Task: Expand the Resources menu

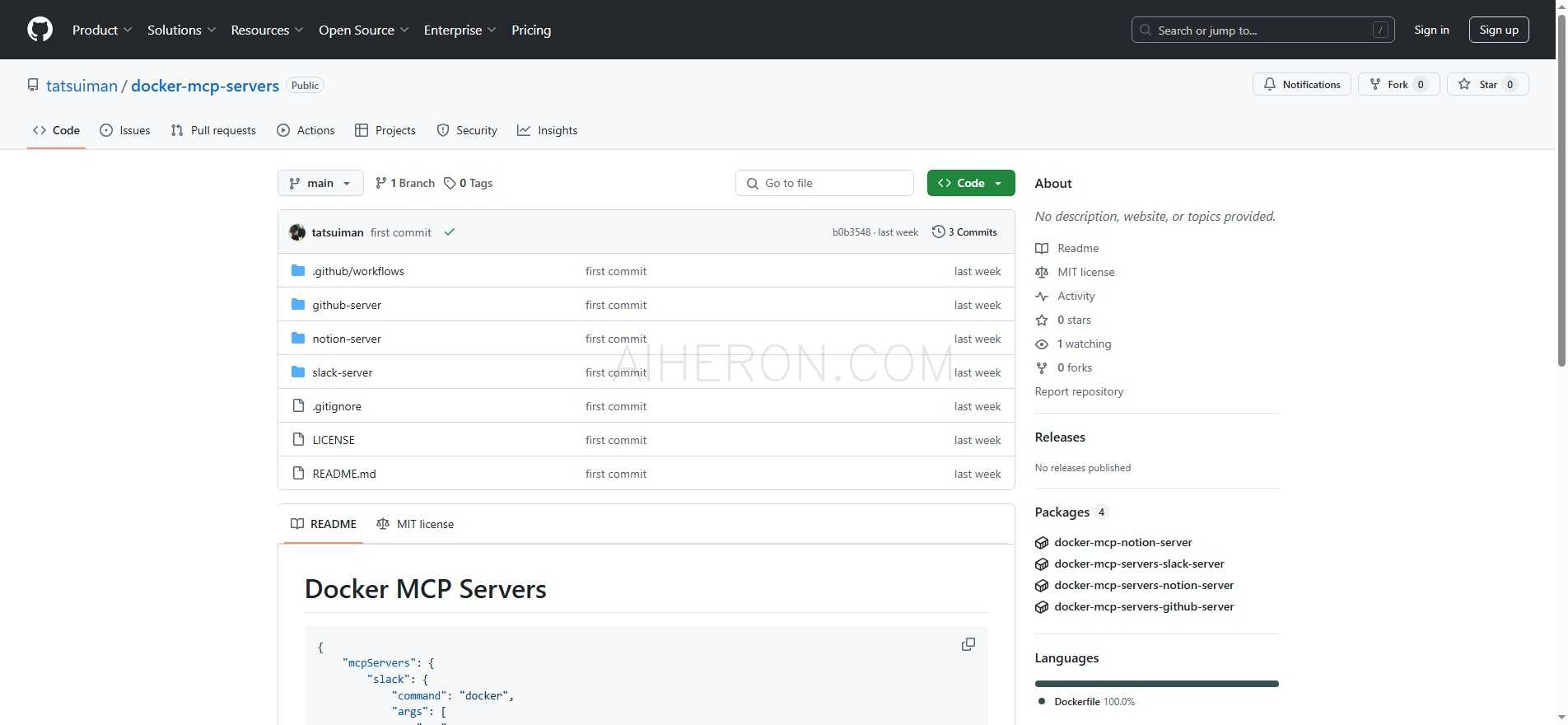Action: click(267, 30)
